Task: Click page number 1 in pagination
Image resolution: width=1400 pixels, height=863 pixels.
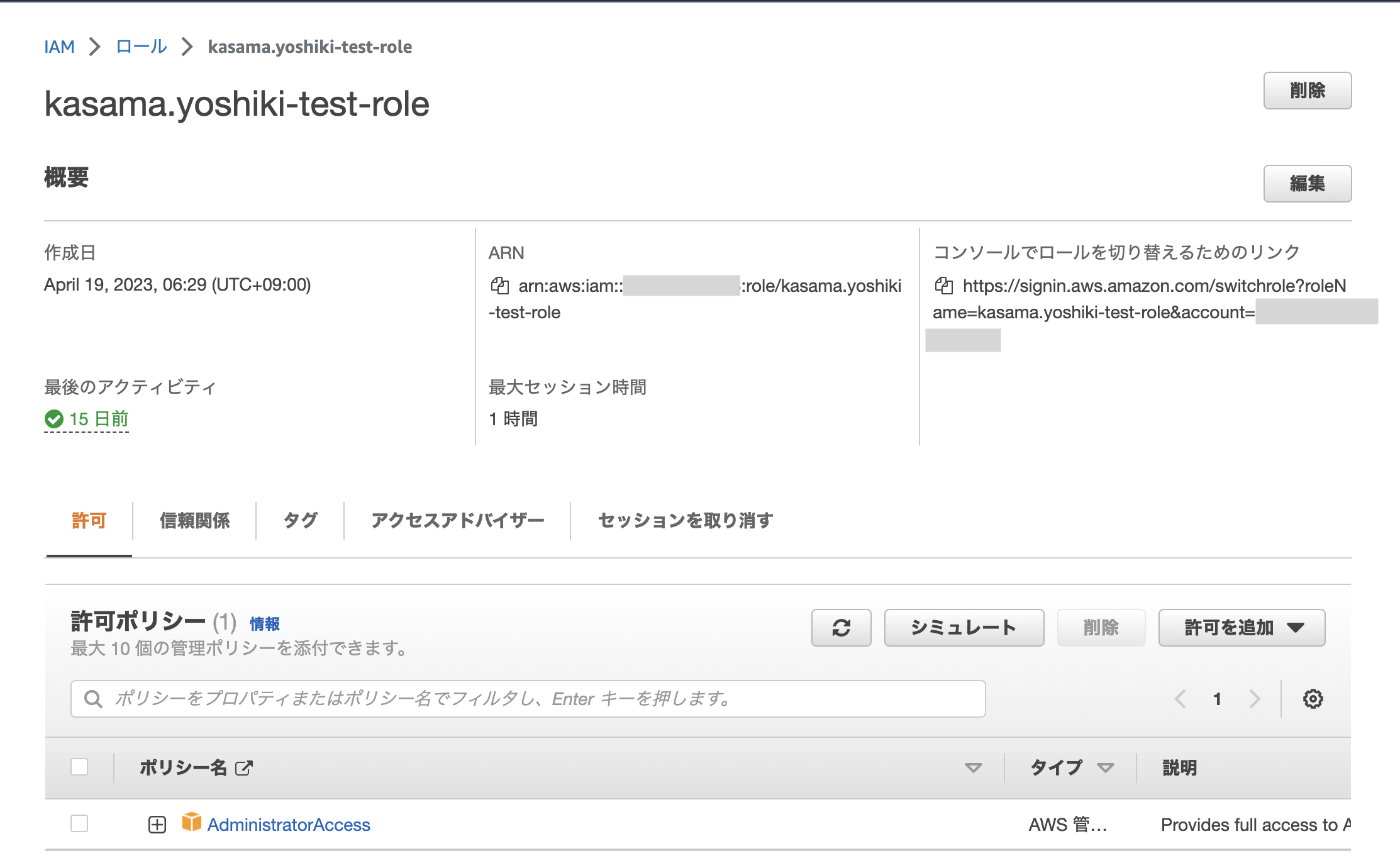Action: click(1218, 699)
